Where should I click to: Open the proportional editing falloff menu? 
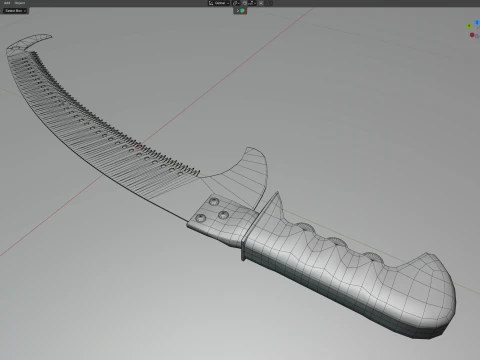[269, 3]
